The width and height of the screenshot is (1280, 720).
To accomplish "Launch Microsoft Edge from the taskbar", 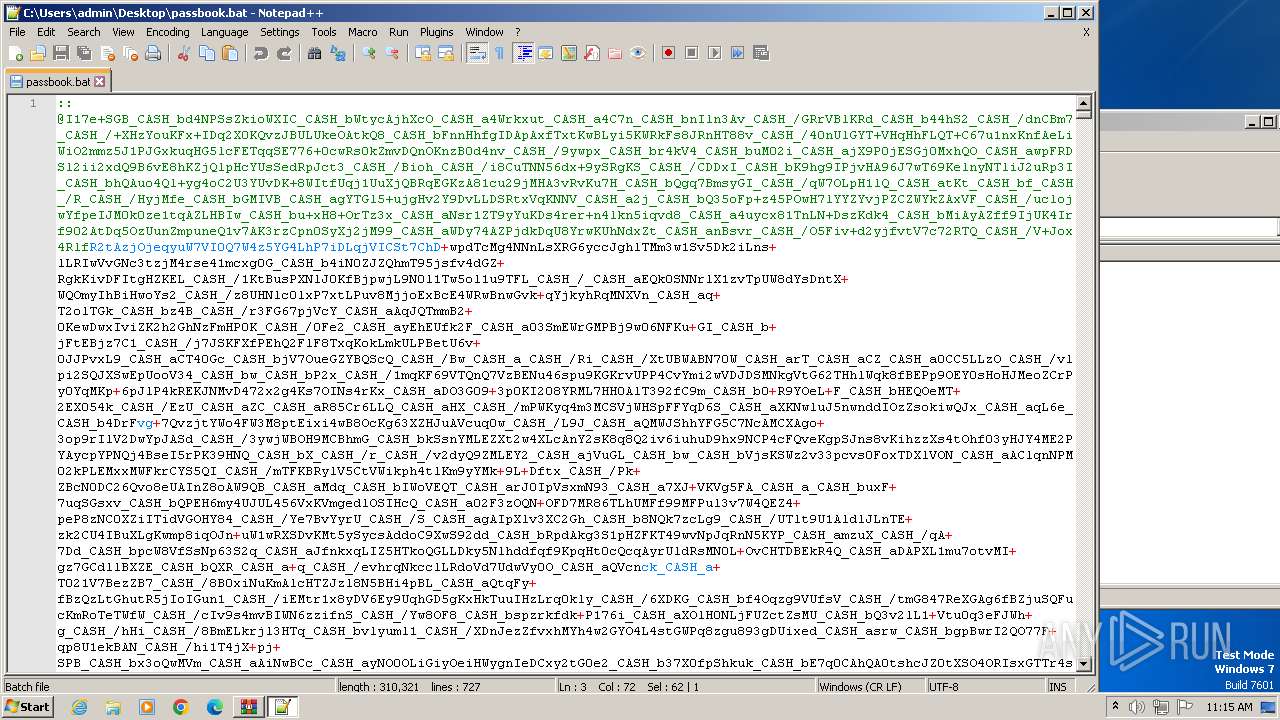I will click(215, 707).
